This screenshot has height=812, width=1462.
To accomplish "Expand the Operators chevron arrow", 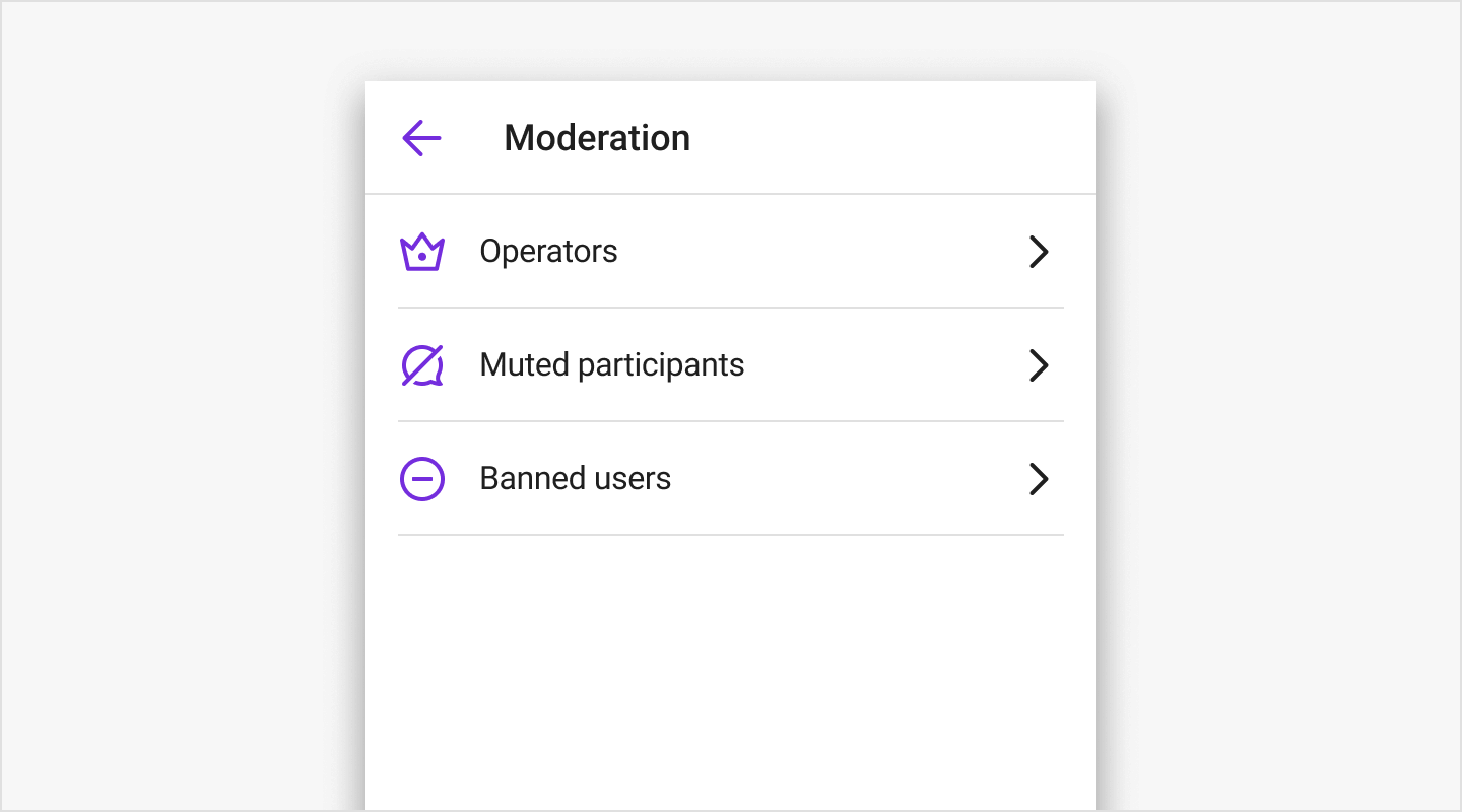I will 1039,252.
